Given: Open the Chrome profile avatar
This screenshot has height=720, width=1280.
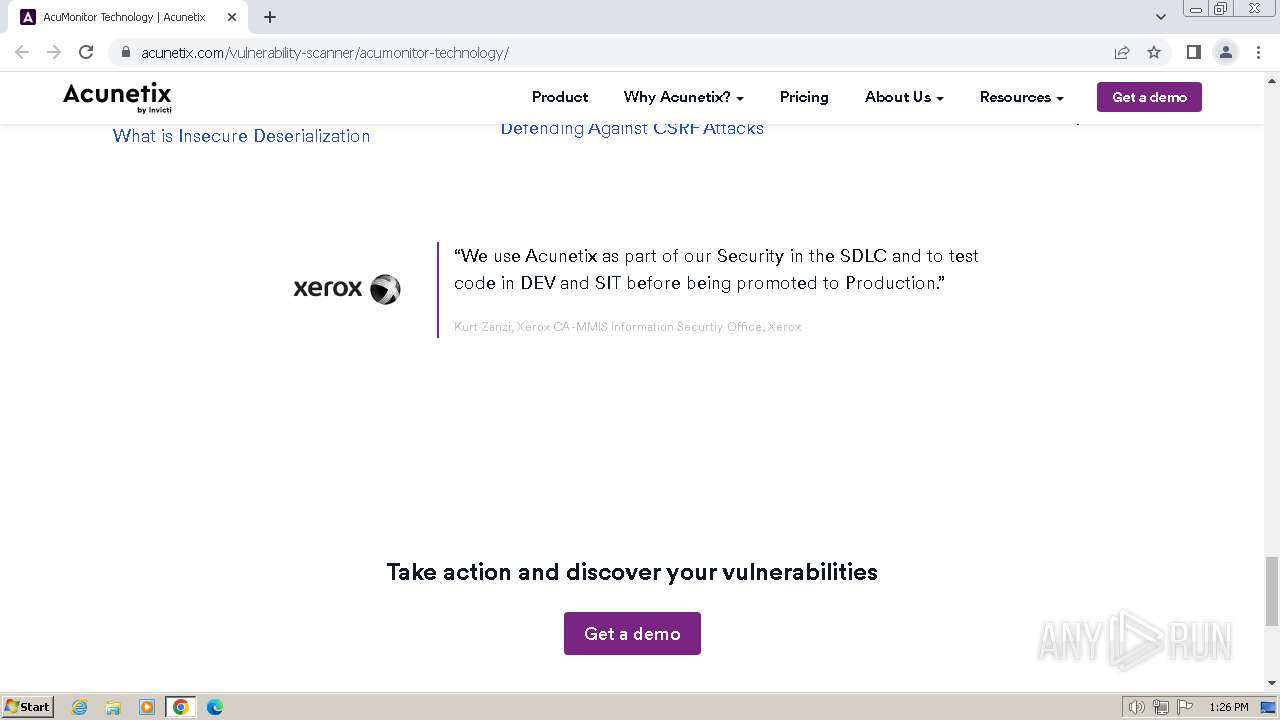Looking at the screenshot, I should [x=1225, y=52].
